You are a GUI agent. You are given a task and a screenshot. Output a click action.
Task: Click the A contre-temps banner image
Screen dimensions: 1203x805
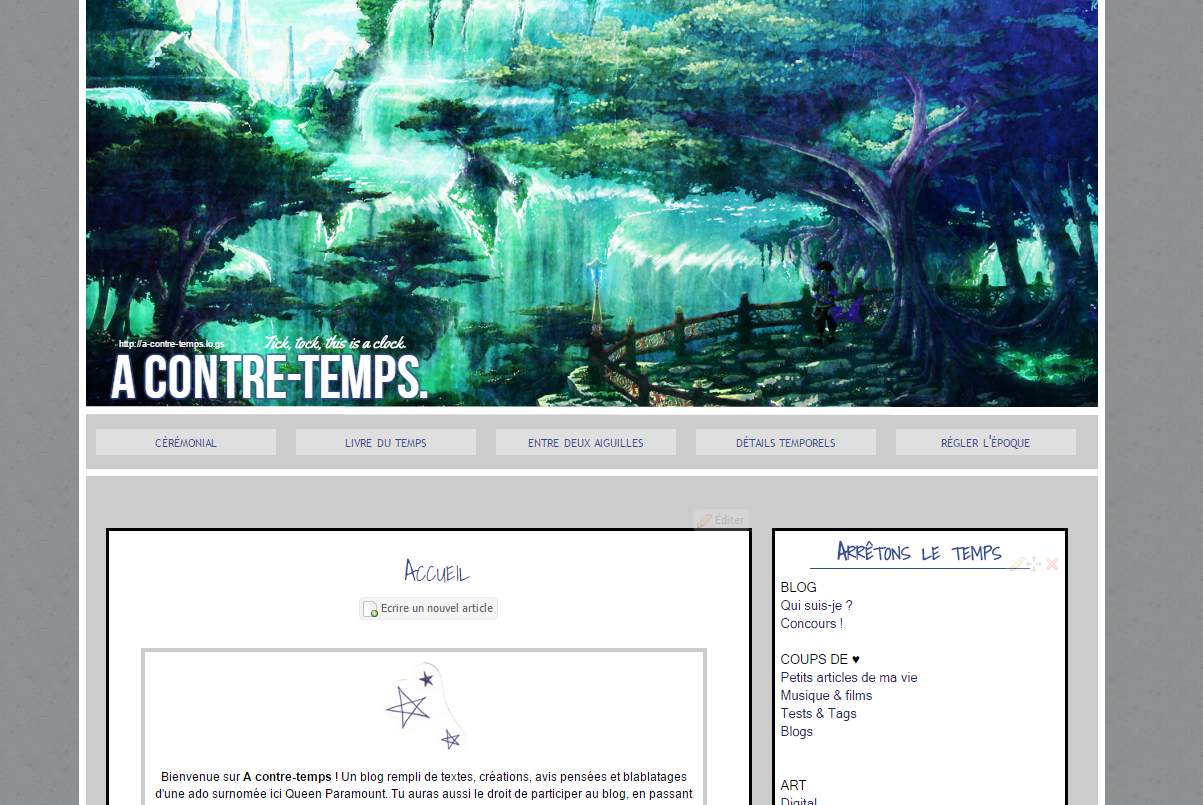[x=592, y=203]
